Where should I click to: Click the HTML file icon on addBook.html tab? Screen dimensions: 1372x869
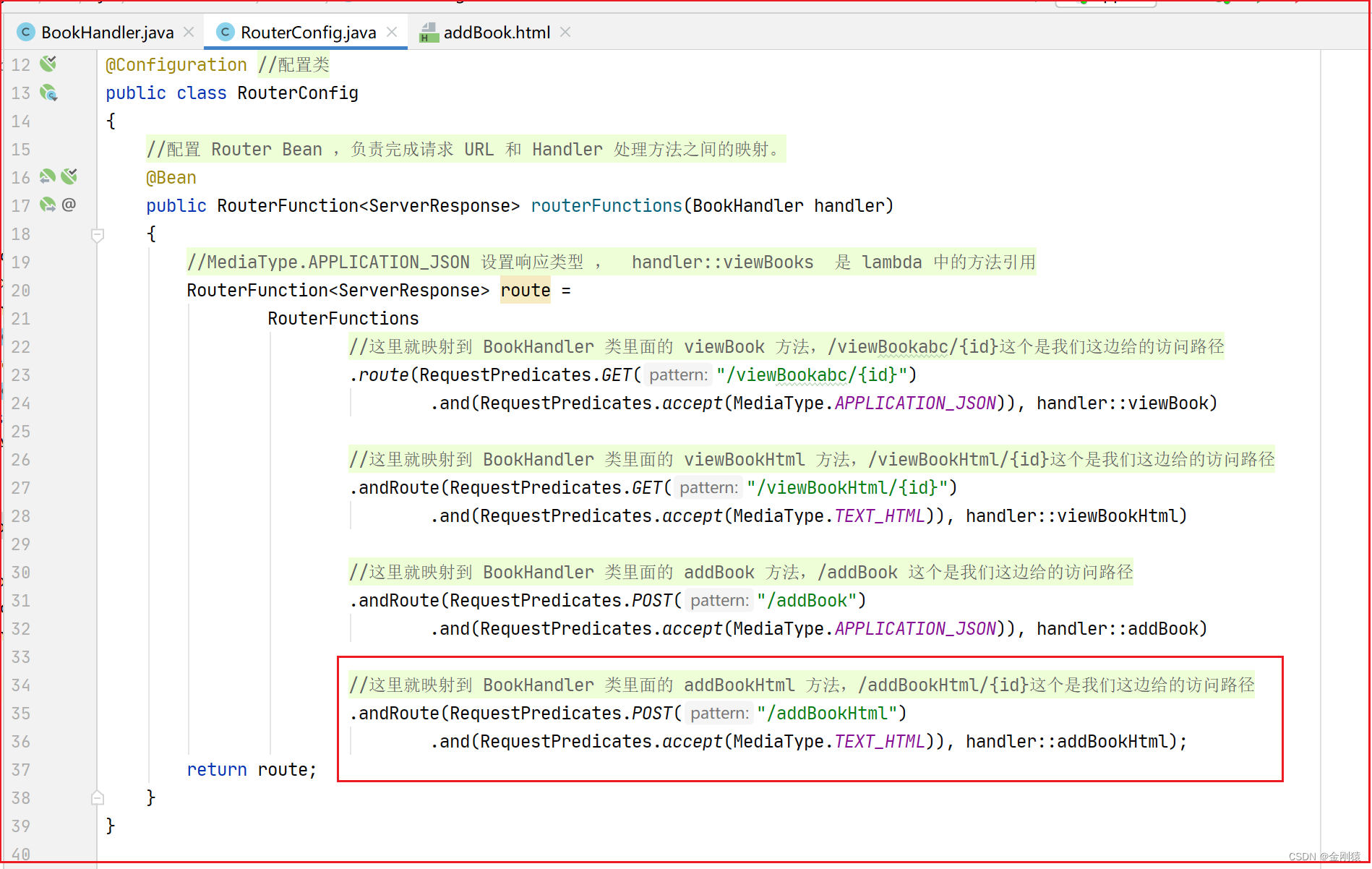click(x=429, y=33)
